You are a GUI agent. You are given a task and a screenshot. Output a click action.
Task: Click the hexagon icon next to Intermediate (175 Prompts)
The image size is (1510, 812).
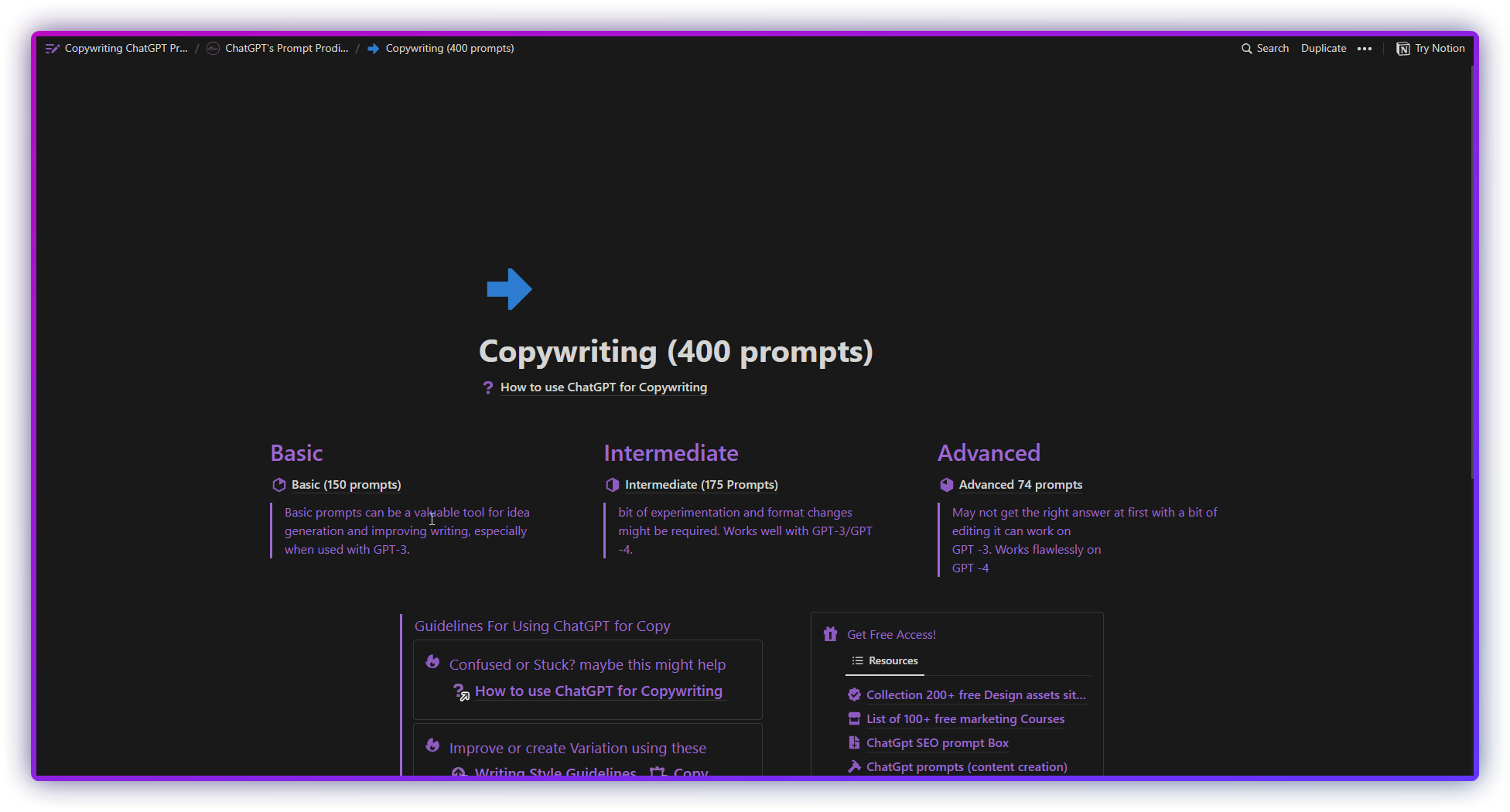(x=613, y=485)
